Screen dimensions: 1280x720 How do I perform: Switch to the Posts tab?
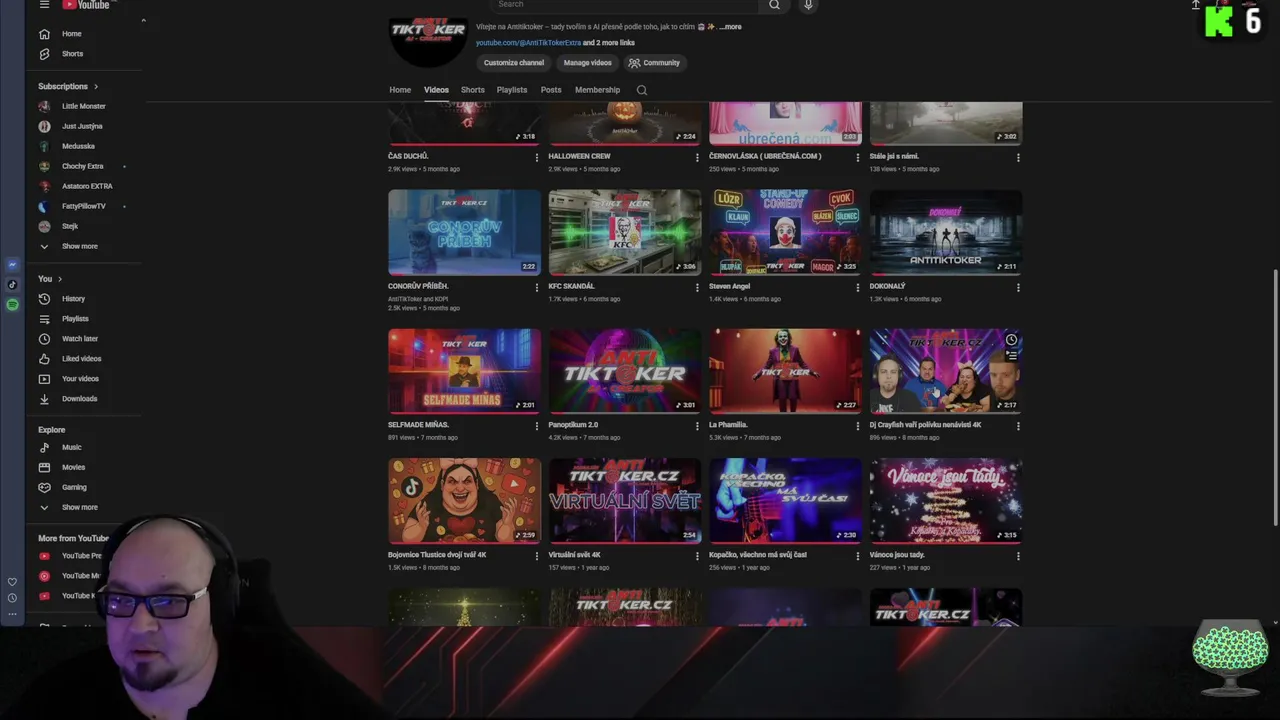551,90
